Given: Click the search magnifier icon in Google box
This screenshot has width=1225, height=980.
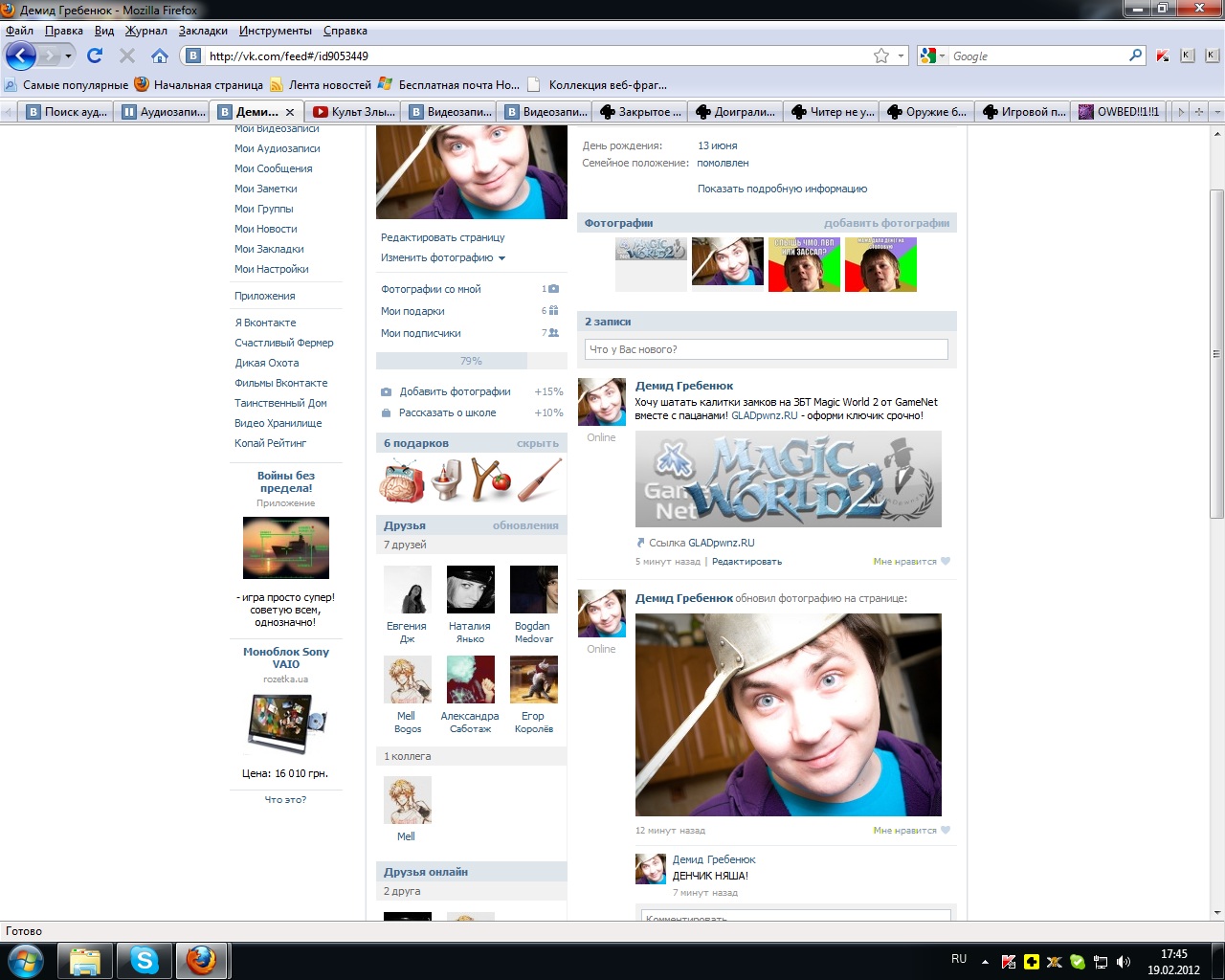Looking at the screenshot, I should (1135, 56).
